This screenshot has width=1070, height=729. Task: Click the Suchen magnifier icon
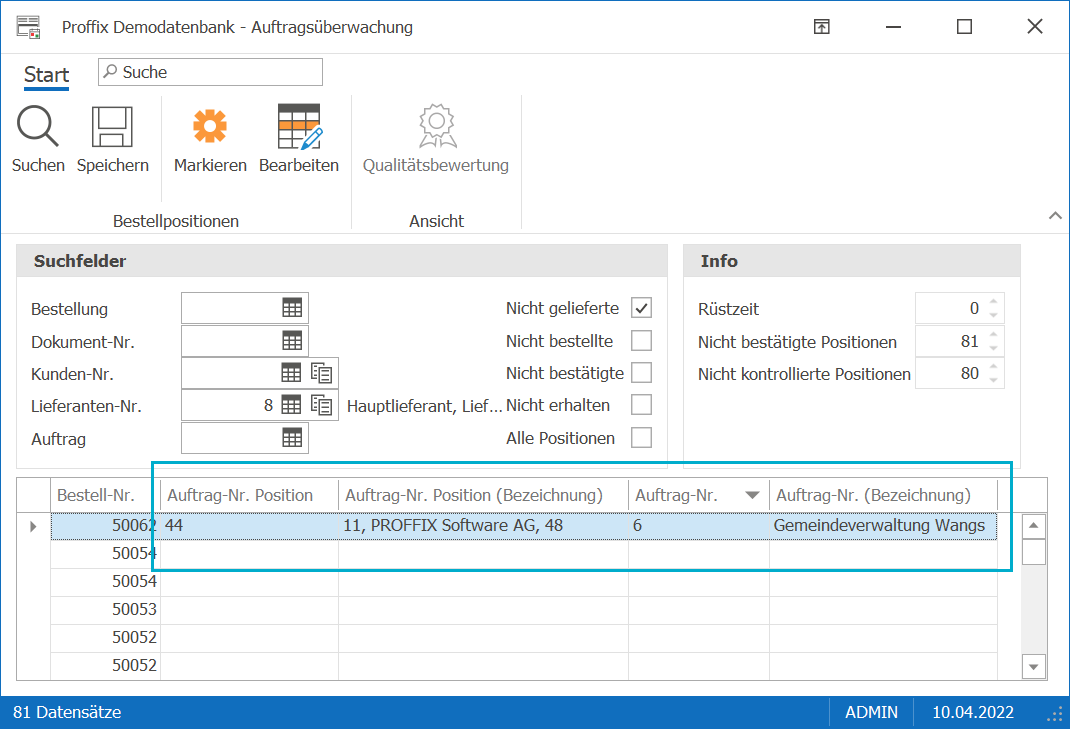tap(38, 126)
